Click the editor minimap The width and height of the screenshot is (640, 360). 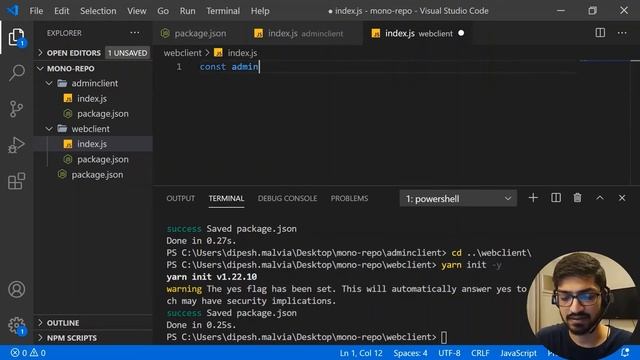click(604, 61)
